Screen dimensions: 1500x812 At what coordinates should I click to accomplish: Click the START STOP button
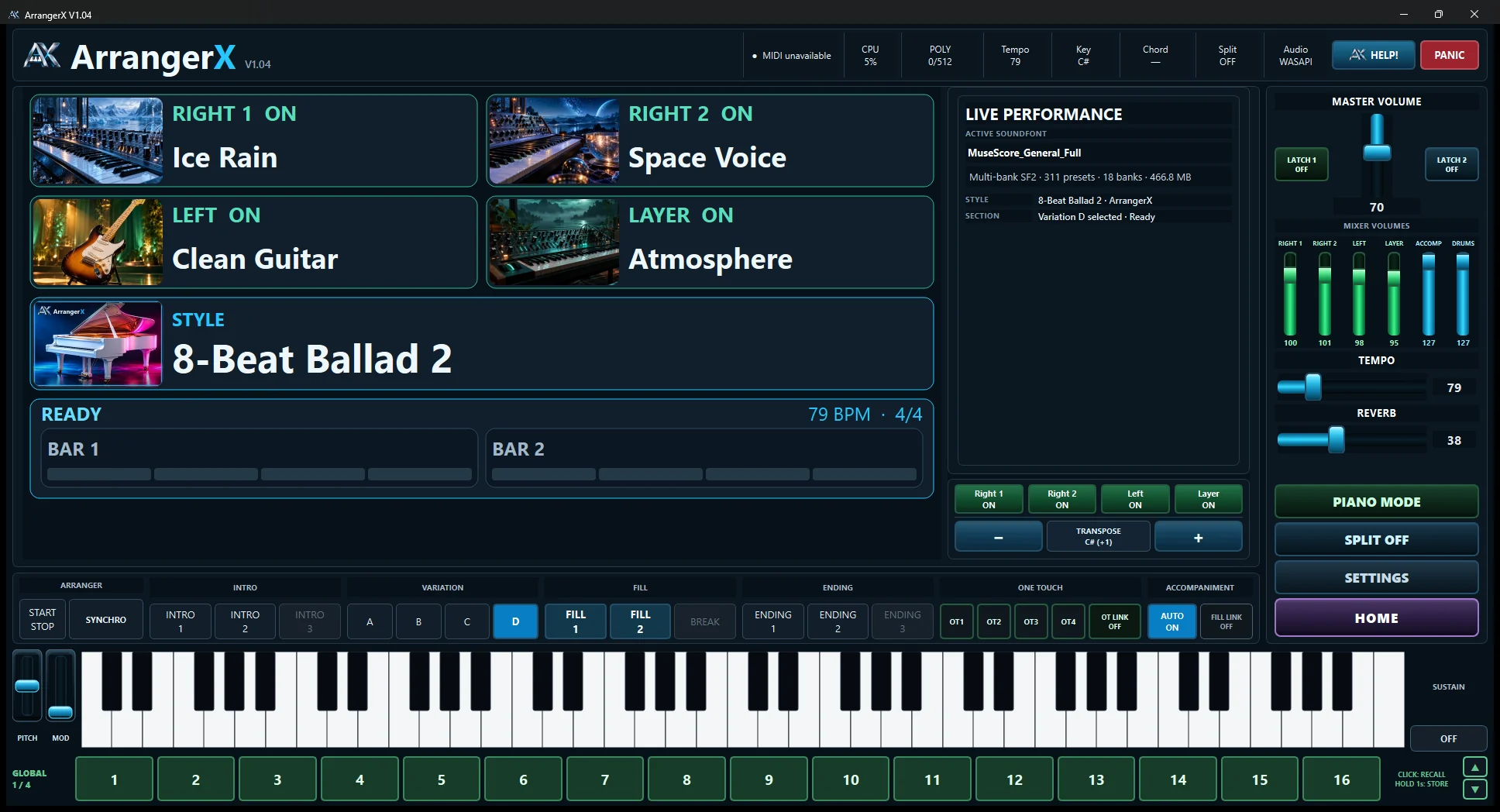[43, 619]
